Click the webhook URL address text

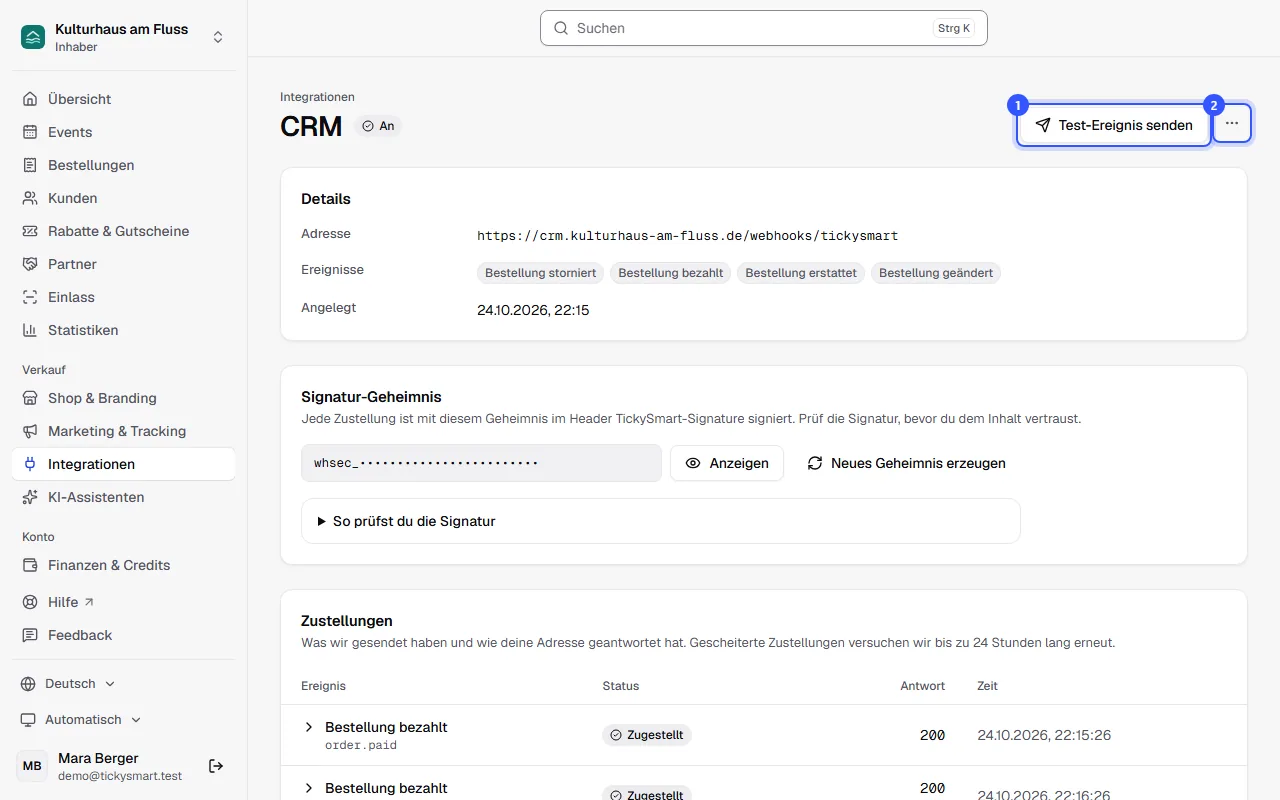(x=688, y=236)
